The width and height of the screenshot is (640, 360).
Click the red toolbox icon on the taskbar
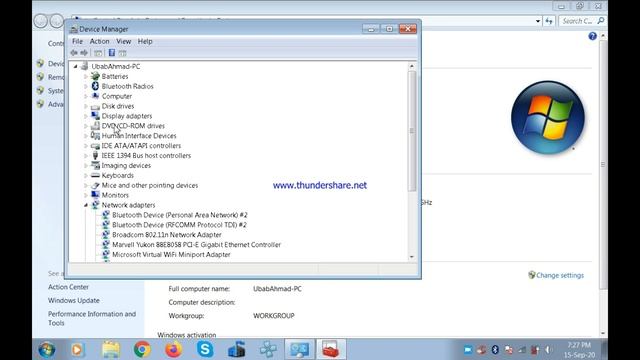click(331, 349)
